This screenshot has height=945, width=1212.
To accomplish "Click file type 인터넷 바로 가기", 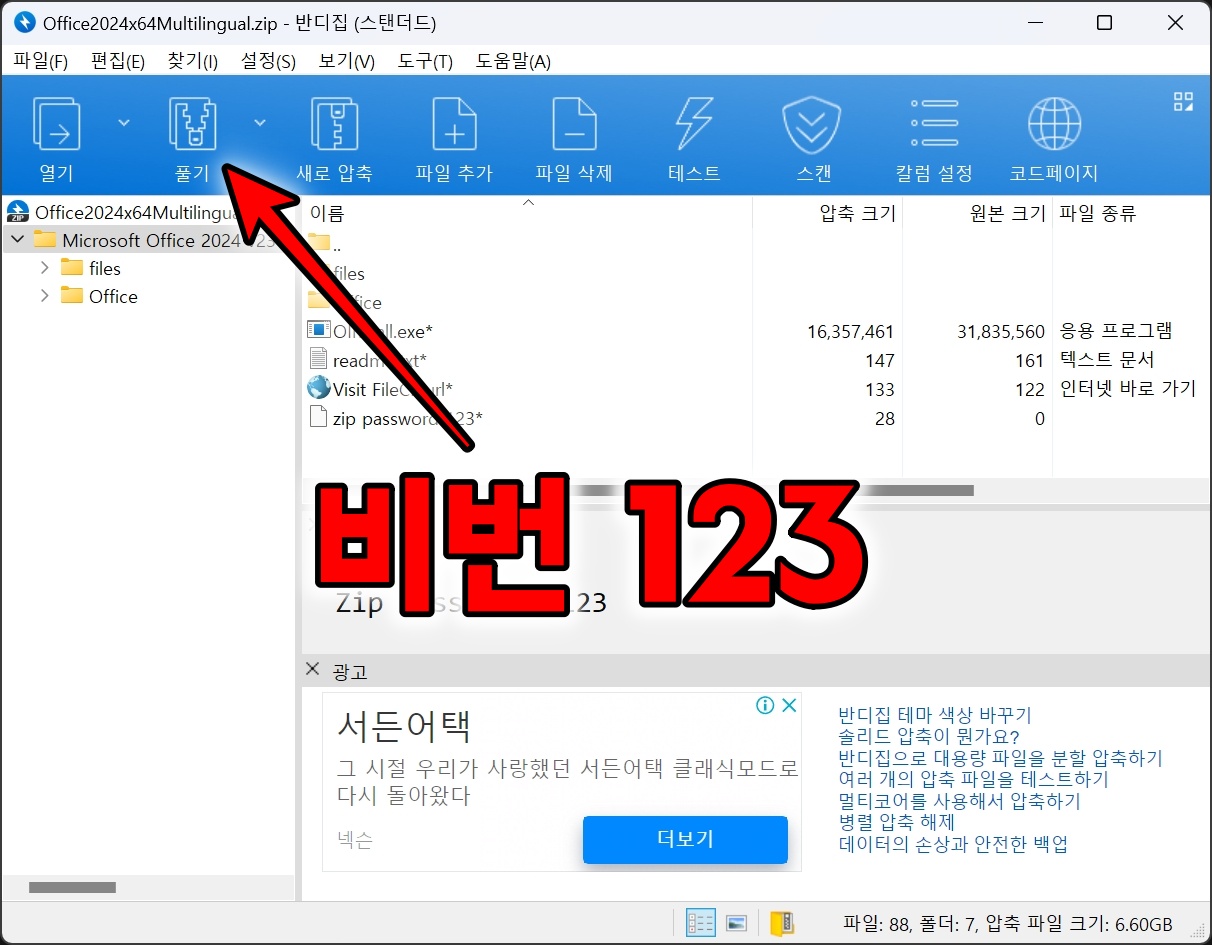I will tap(1128, 389).
